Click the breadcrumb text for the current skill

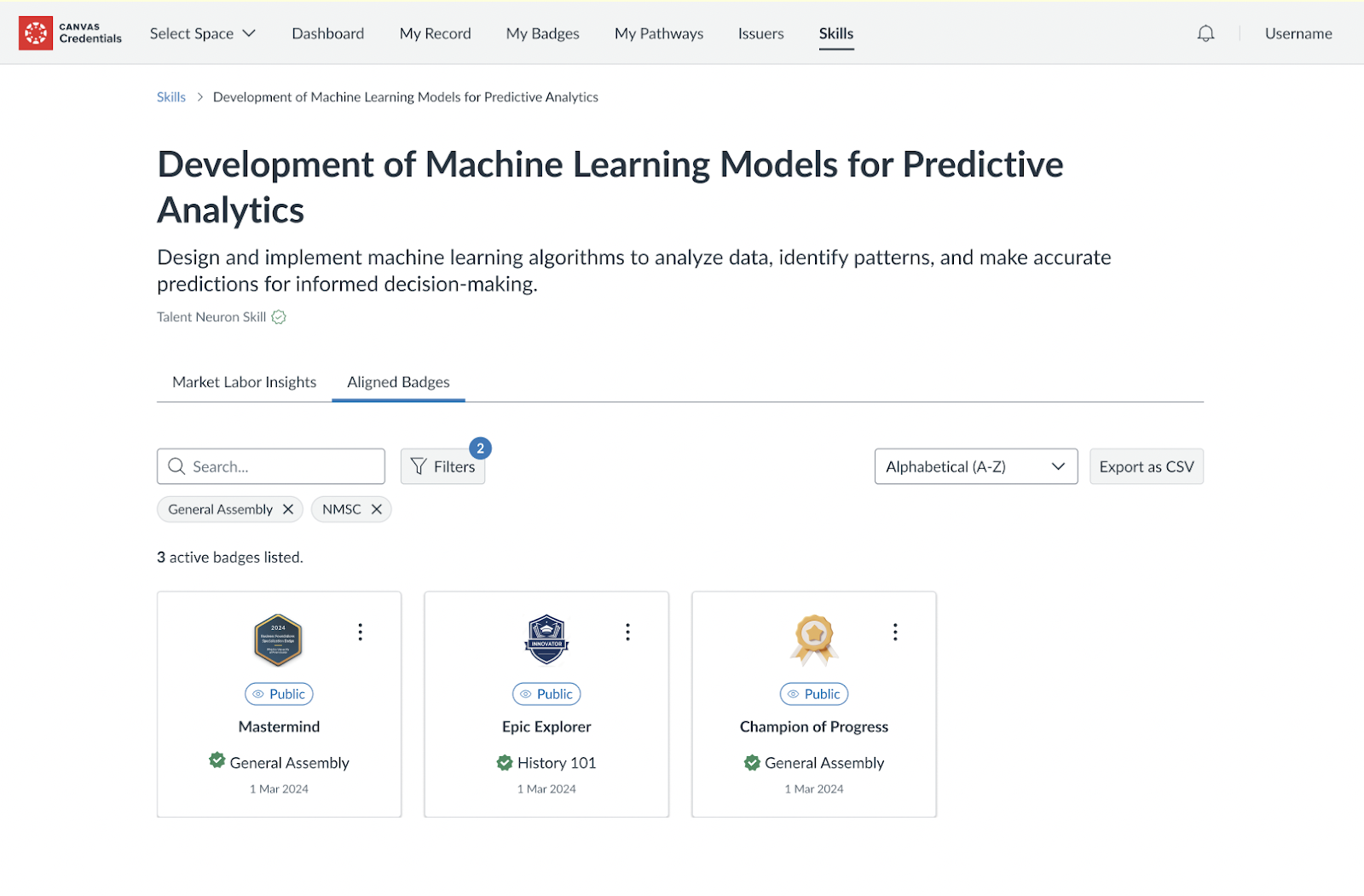[406, 97]
